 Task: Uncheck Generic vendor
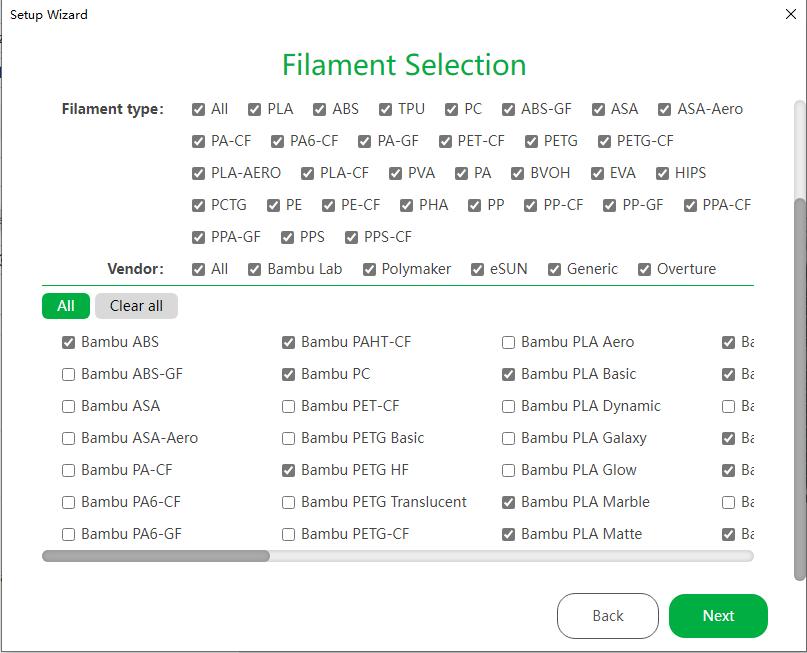[x=554, y=270]
